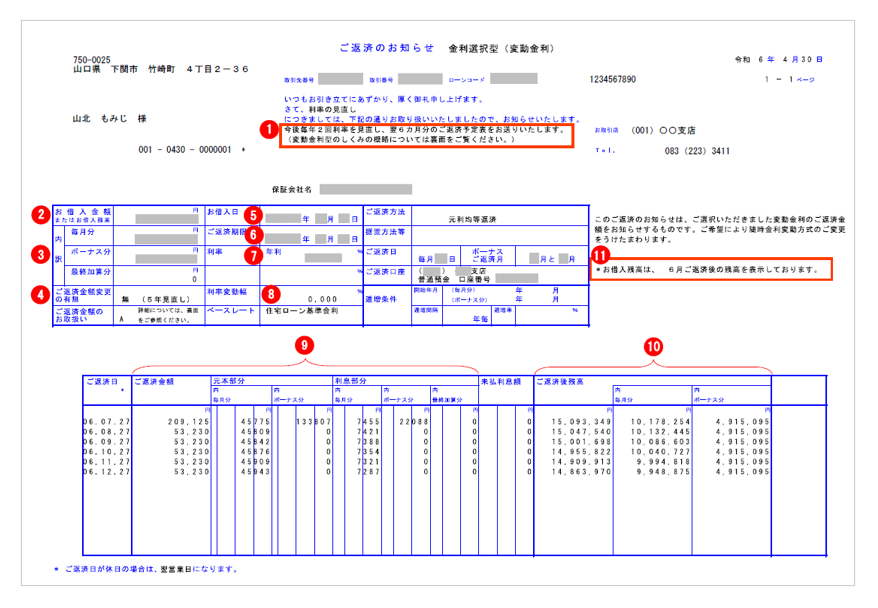The image size is (878, 608).
Task: Select the 最終加算分 row label
Action: 91,272
